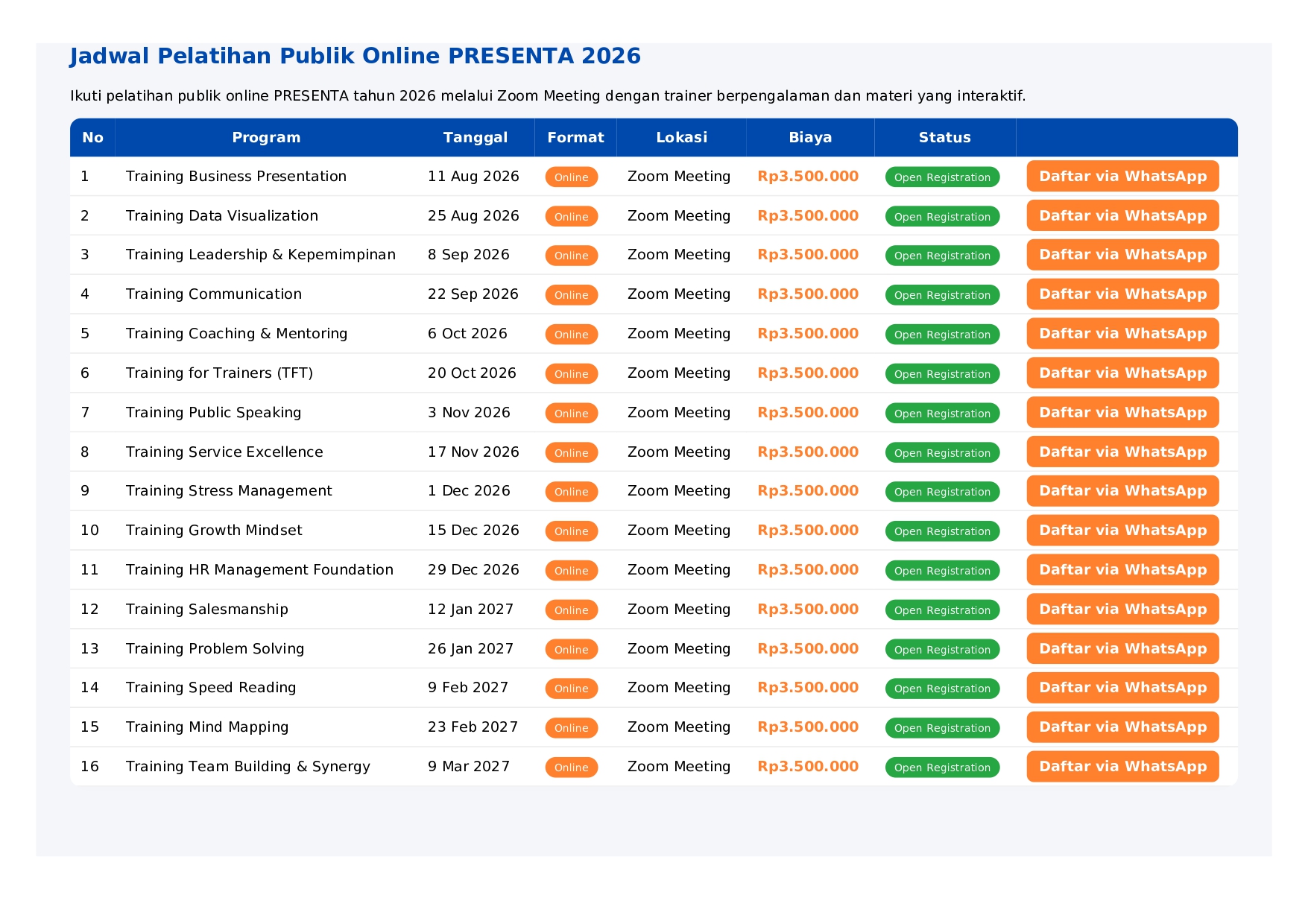The height and width of the screenshot is (924, 1308).
Task: Click the date '6 Oct 2026'
Action: [467, 334]
